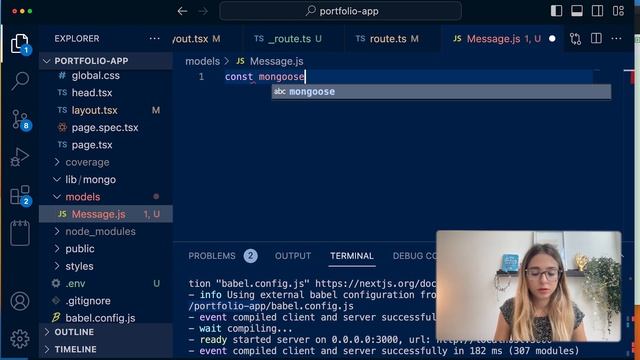
Task: Open page.spec.tsx in the explorer
Action: click(x=106, y=127)
